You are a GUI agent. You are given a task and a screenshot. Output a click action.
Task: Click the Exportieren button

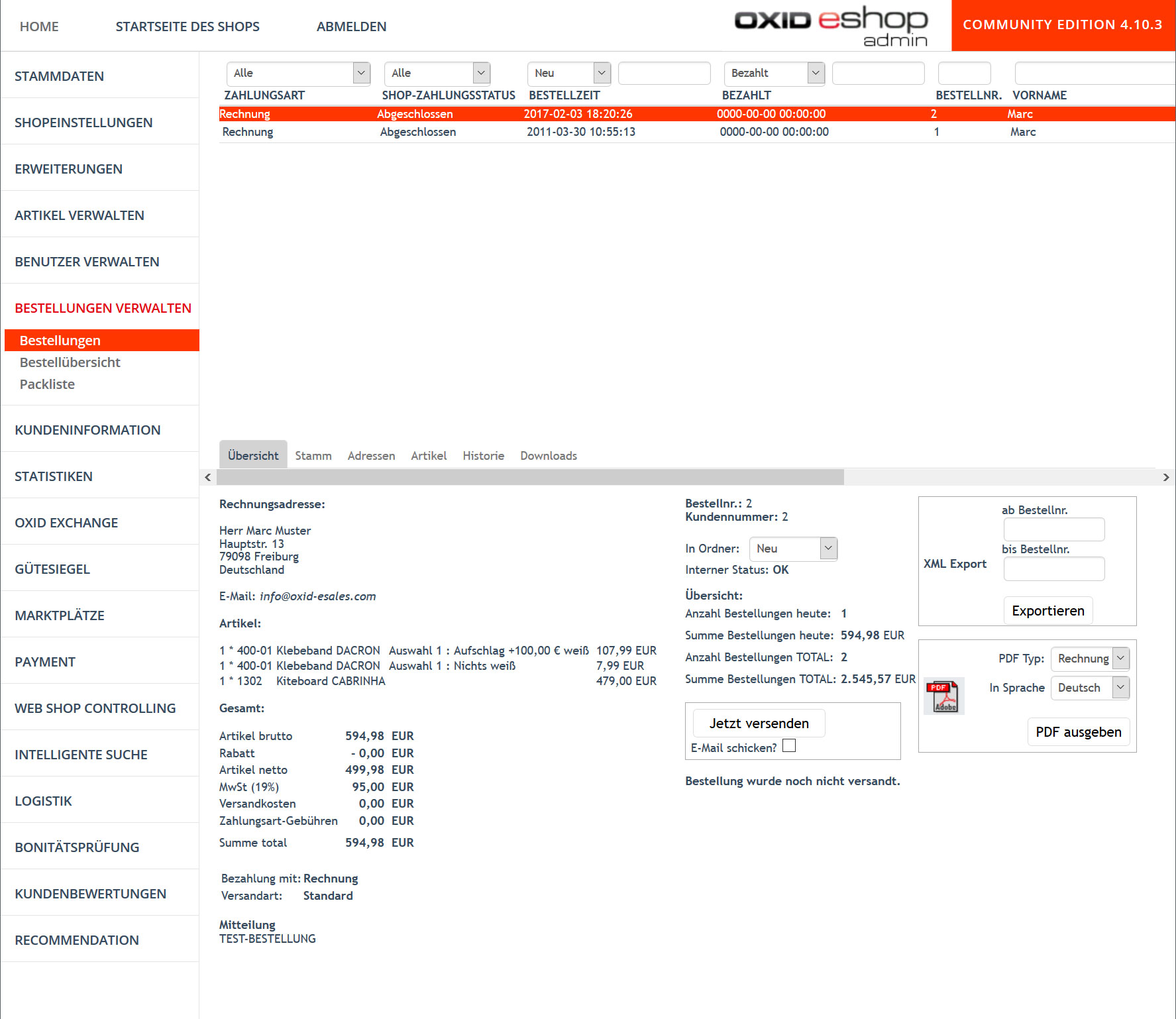point(1047,611)
